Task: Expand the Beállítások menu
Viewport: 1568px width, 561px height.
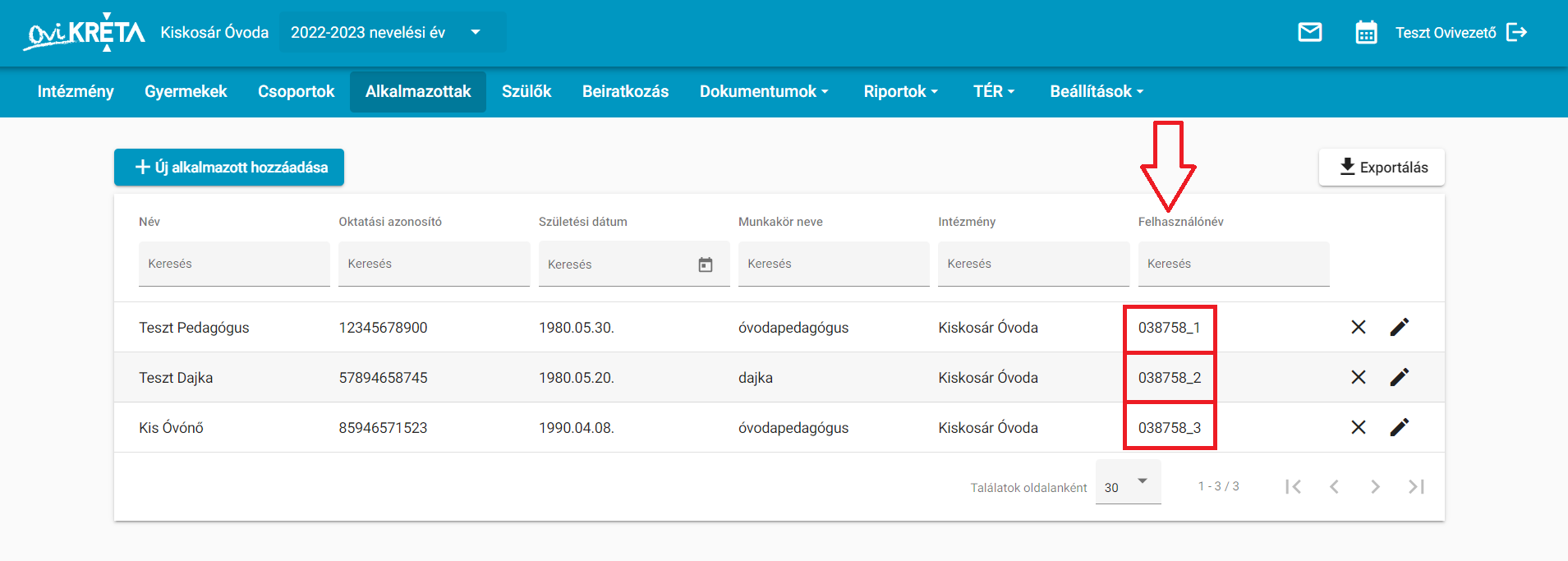Action: click(1097, 91)
